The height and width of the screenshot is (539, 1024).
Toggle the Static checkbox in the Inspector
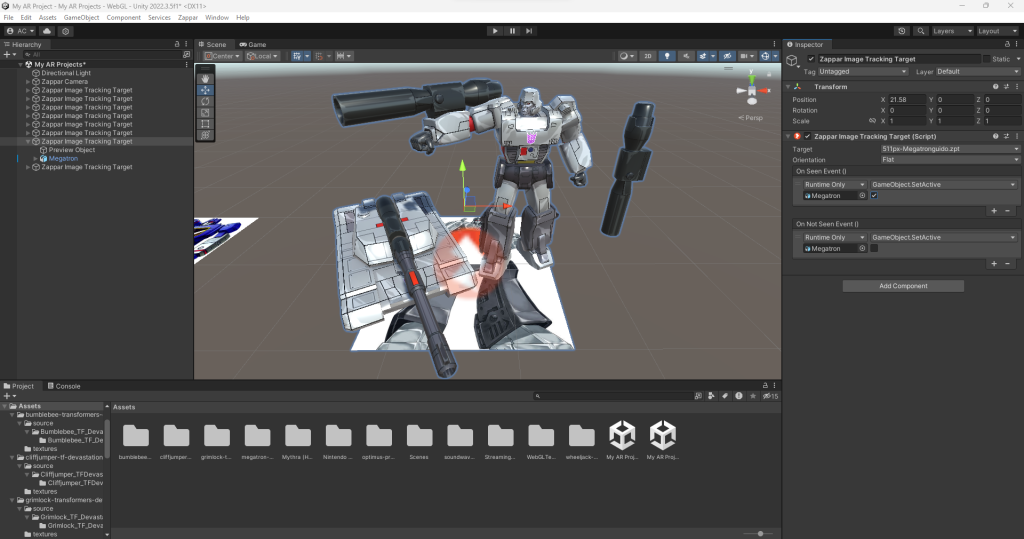click(988, 59)
